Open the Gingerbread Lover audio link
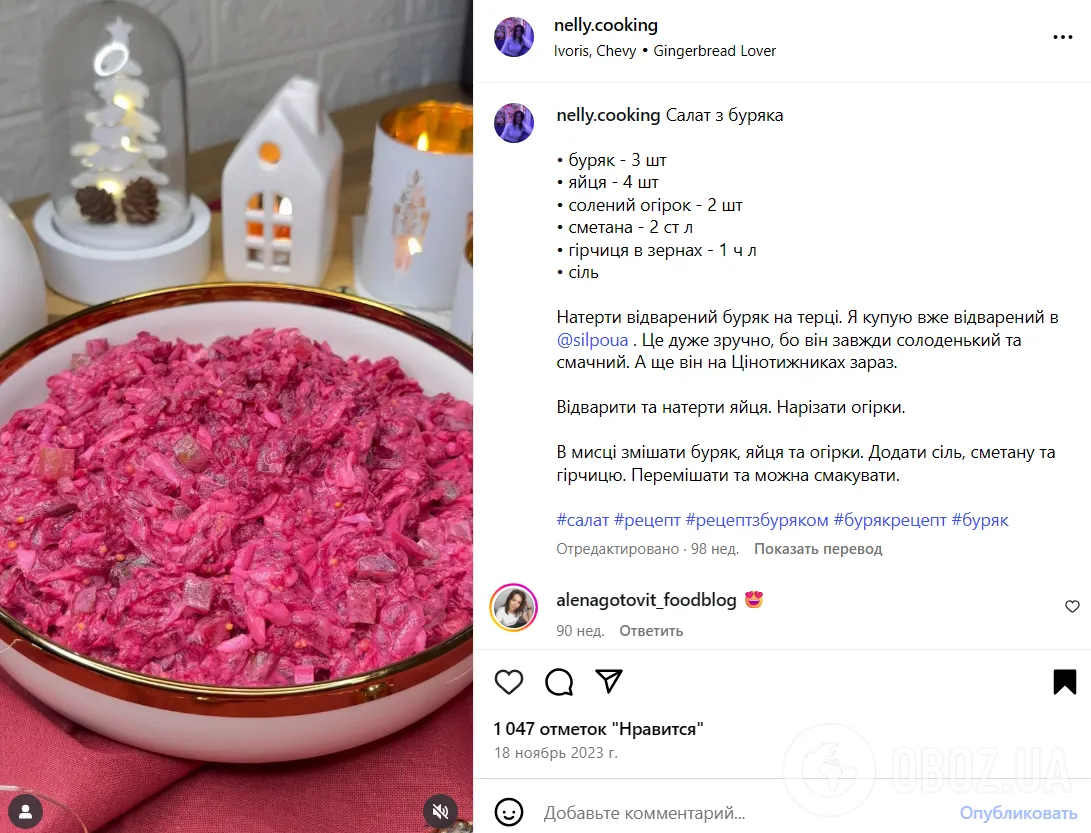The image size is (1091, 833). coord(715,51)
